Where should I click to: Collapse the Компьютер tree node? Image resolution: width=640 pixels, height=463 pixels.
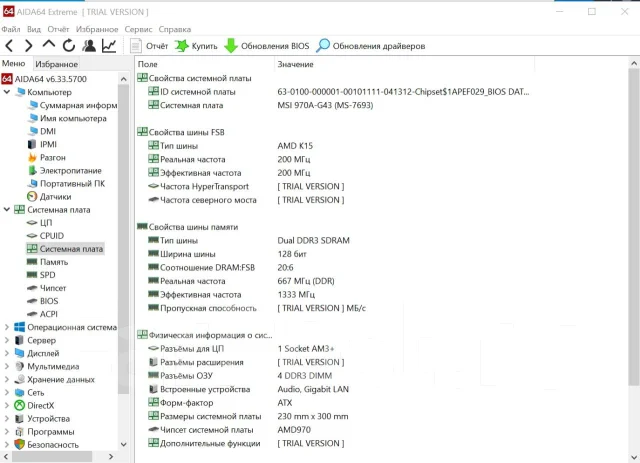point(7,92)
